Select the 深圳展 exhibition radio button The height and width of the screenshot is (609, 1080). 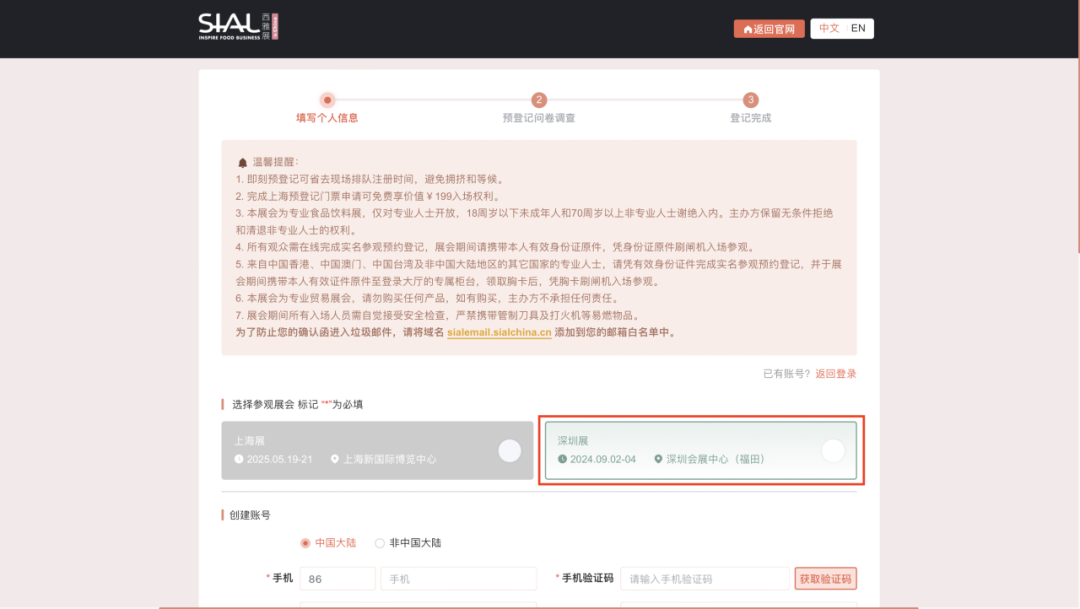click(x=833, y=450)
